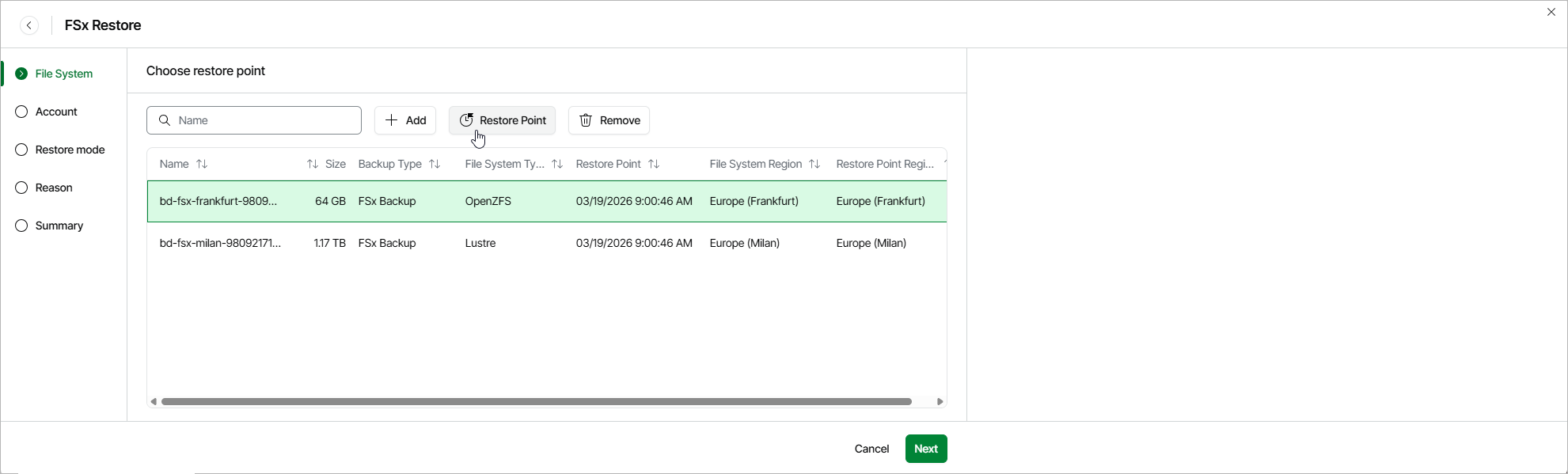The height and width of the screenshot is (474, 1568).
Task: Click the Remove trash can icon
Action: pyautogui.click(x=587, y=120)
